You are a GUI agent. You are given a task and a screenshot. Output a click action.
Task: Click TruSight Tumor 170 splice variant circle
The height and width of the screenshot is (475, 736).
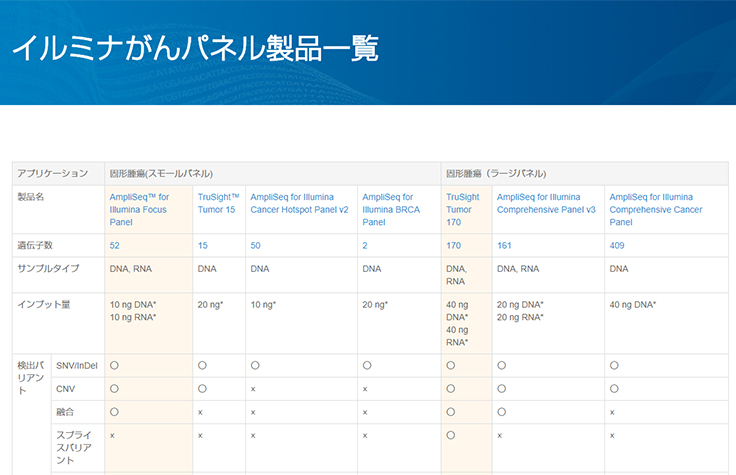pos(451,435)
